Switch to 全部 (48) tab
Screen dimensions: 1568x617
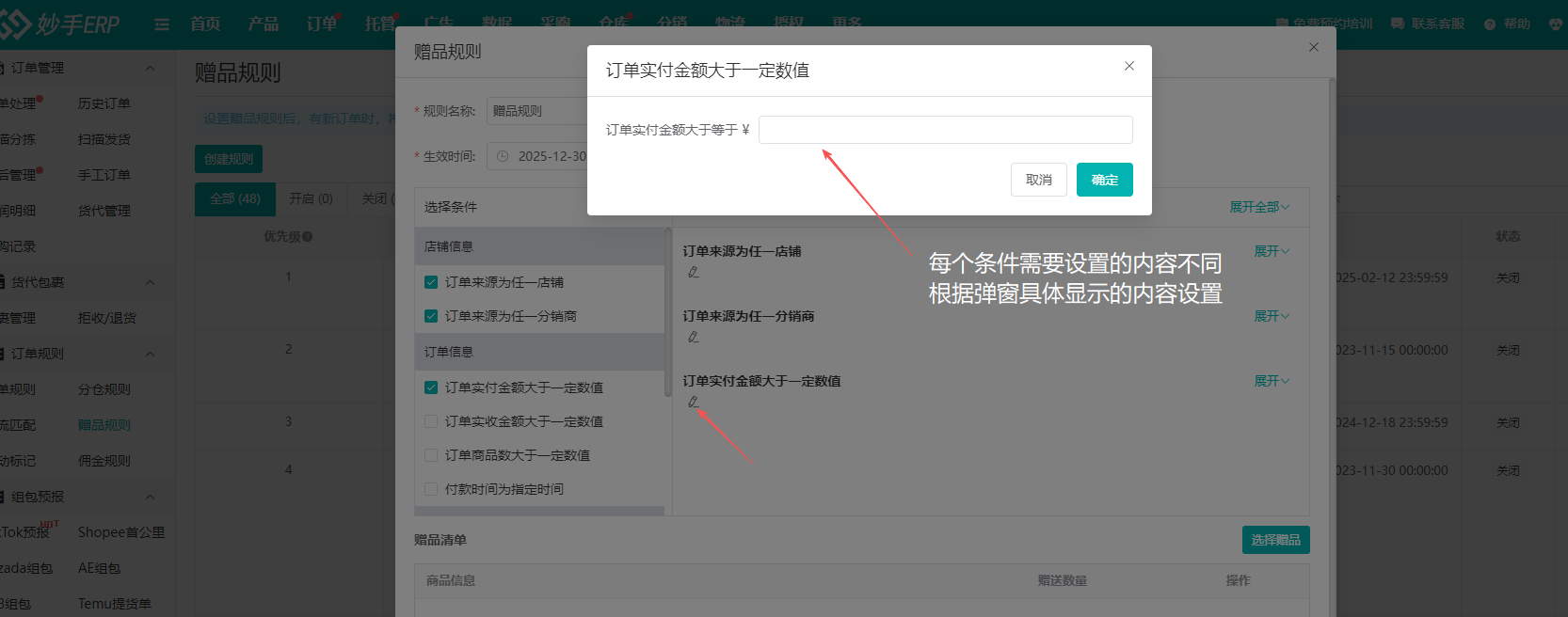point(235,199)
